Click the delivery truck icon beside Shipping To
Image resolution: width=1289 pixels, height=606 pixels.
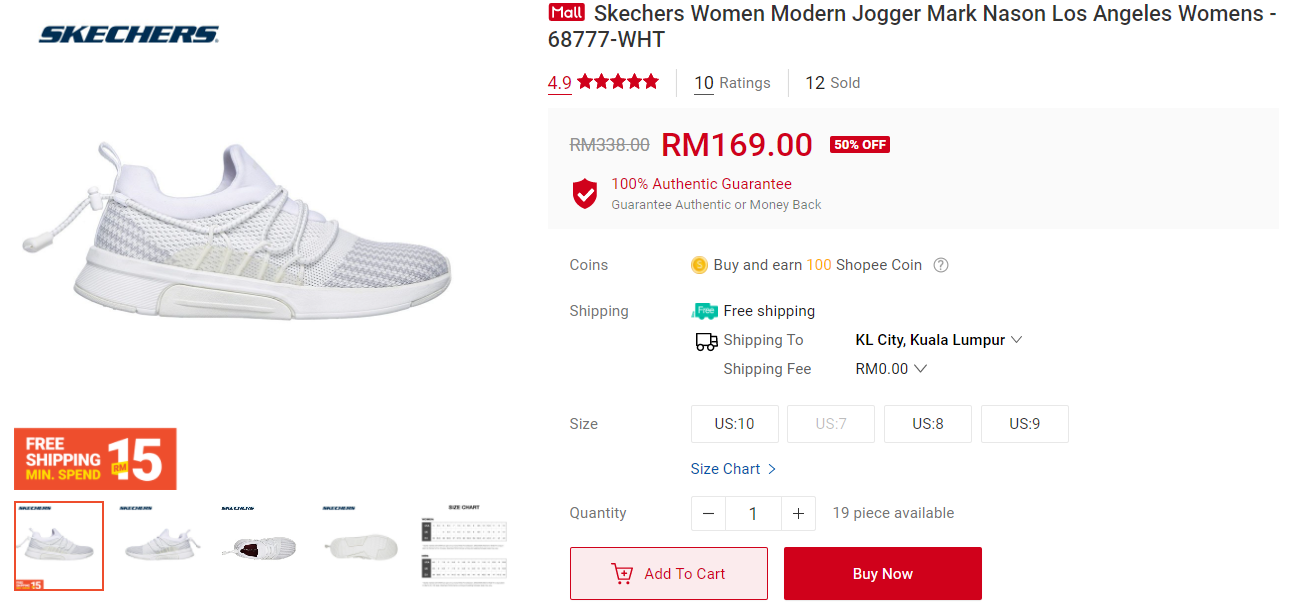point(706,341)
